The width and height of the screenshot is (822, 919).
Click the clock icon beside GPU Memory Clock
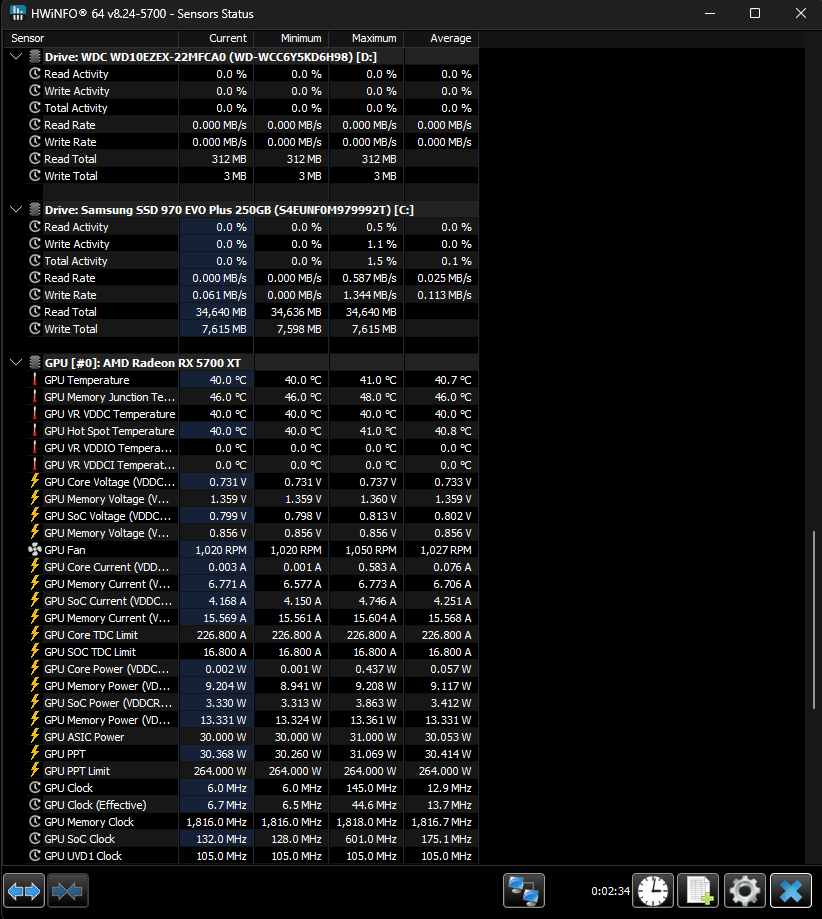coord(35,822)
